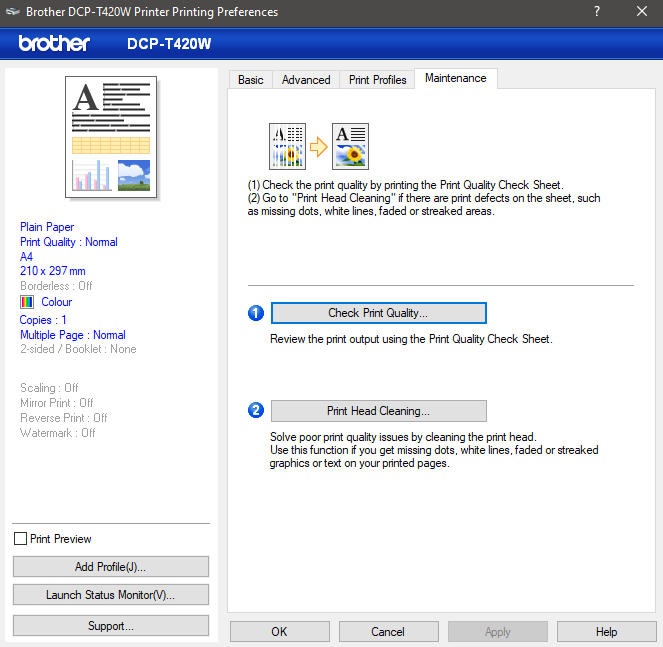Start Print Head Cleaning
The height and width of the screenshot is (647, 663).
(378, 411)
